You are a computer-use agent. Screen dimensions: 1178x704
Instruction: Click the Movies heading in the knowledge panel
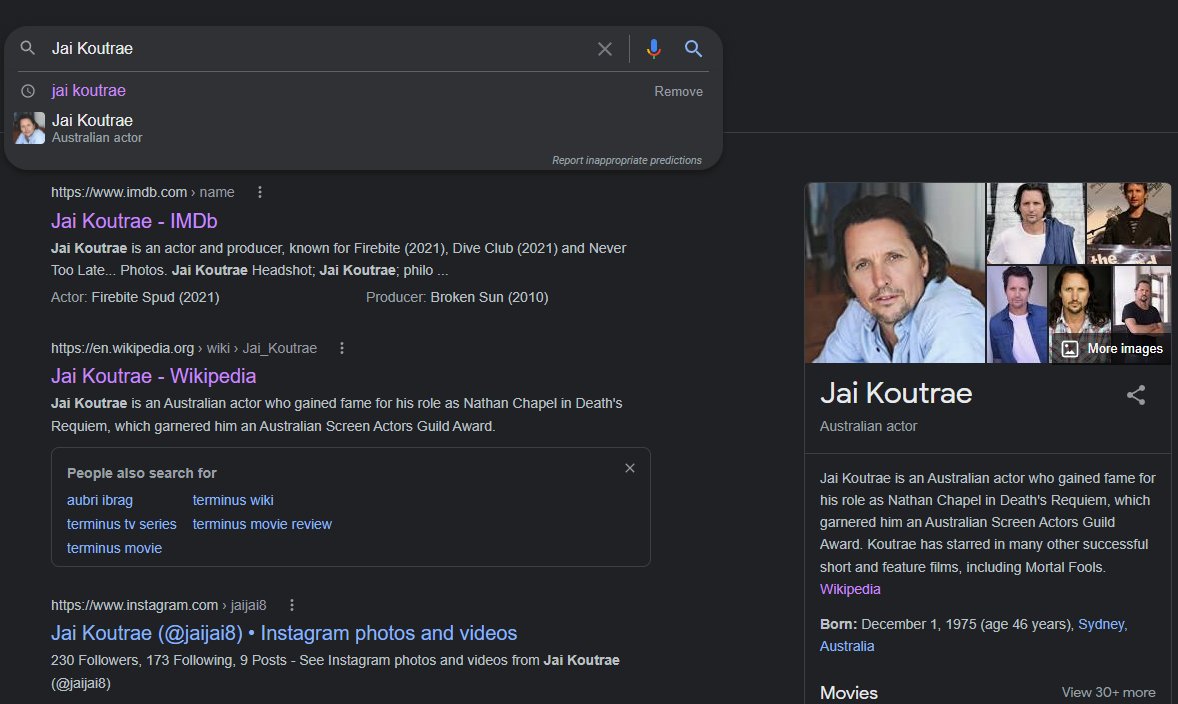point(849,693)
